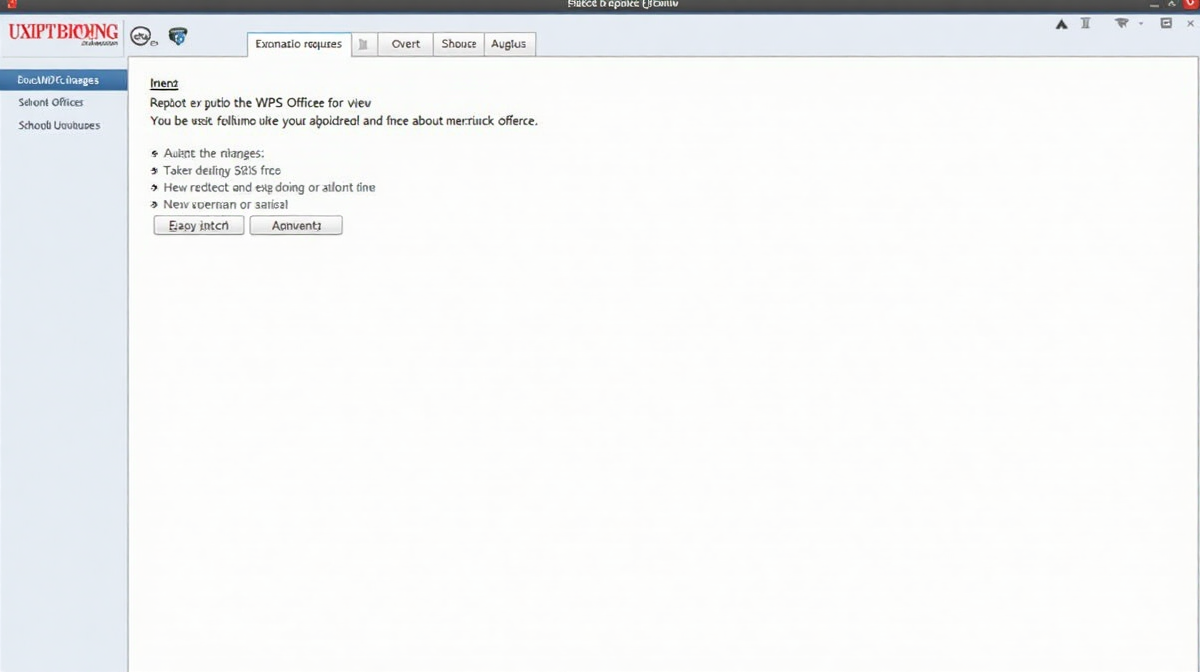Viewport: 1200px width, 672px height.
Task: Click the Wi-Fi shaped icon in toolbar
Action: pos(1122,23)
